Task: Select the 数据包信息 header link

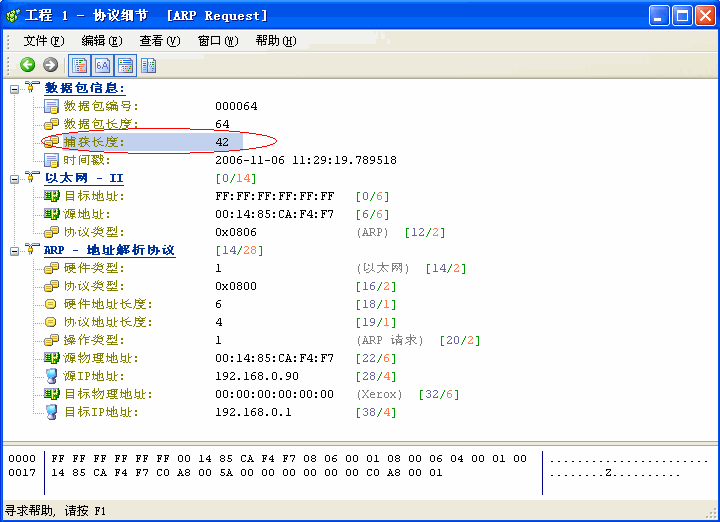Action: (85, 88)
